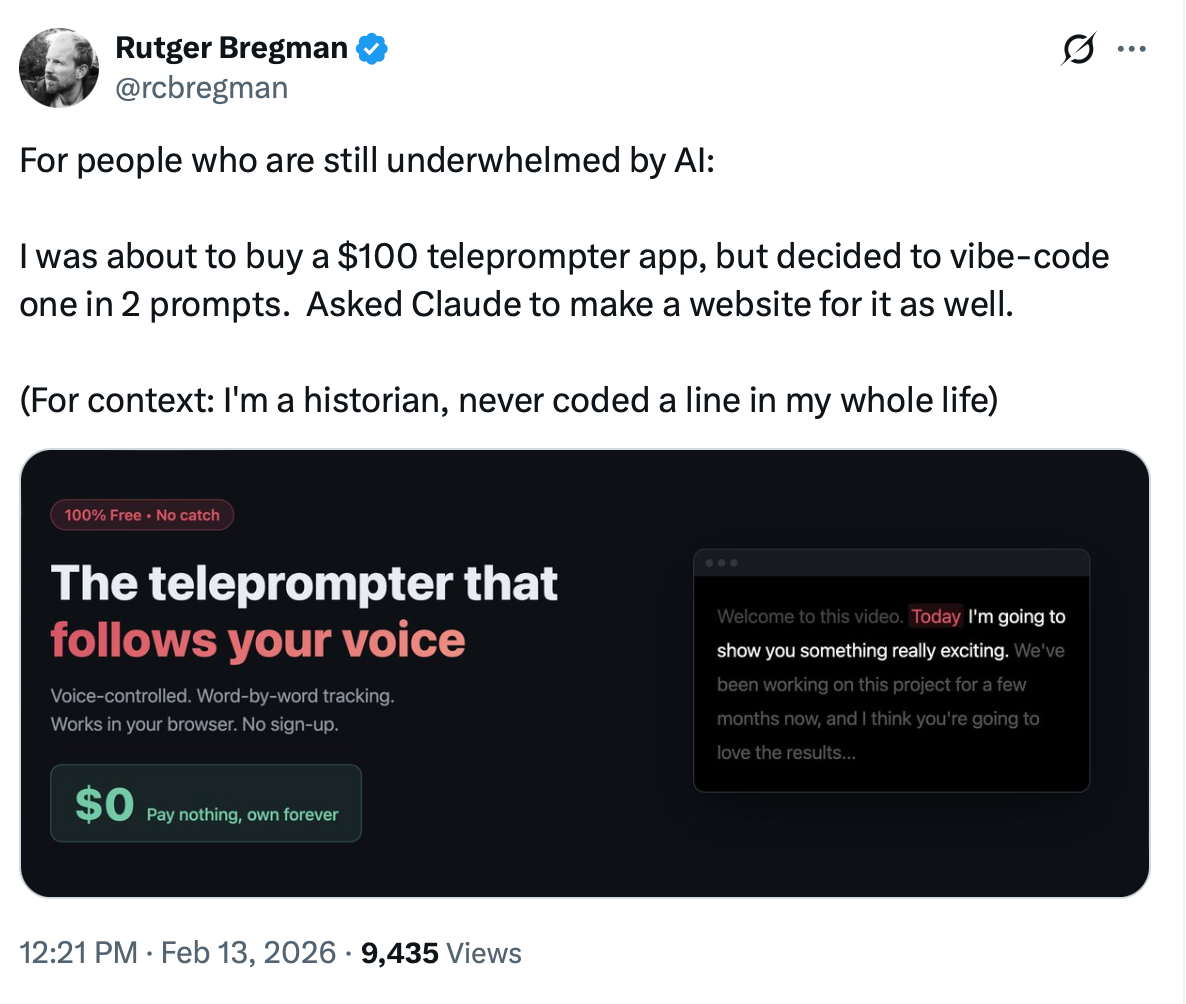1186x1004 pixels.
Task: Click the 12:21 PM Feb 13, 2026 timestamp
Action: point(178,953)
